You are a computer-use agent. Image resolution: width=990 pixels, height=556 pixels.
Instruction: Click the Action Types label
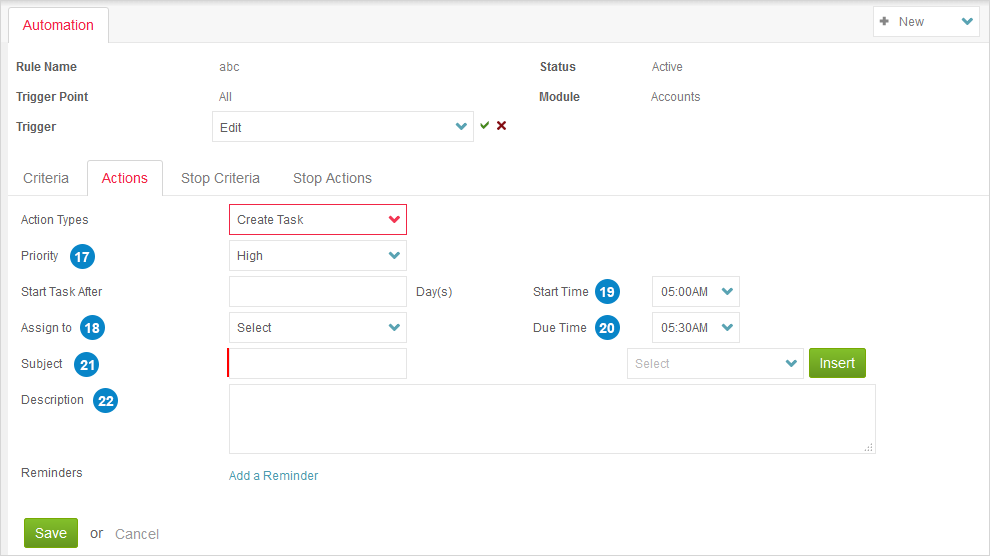click(54, 220)
